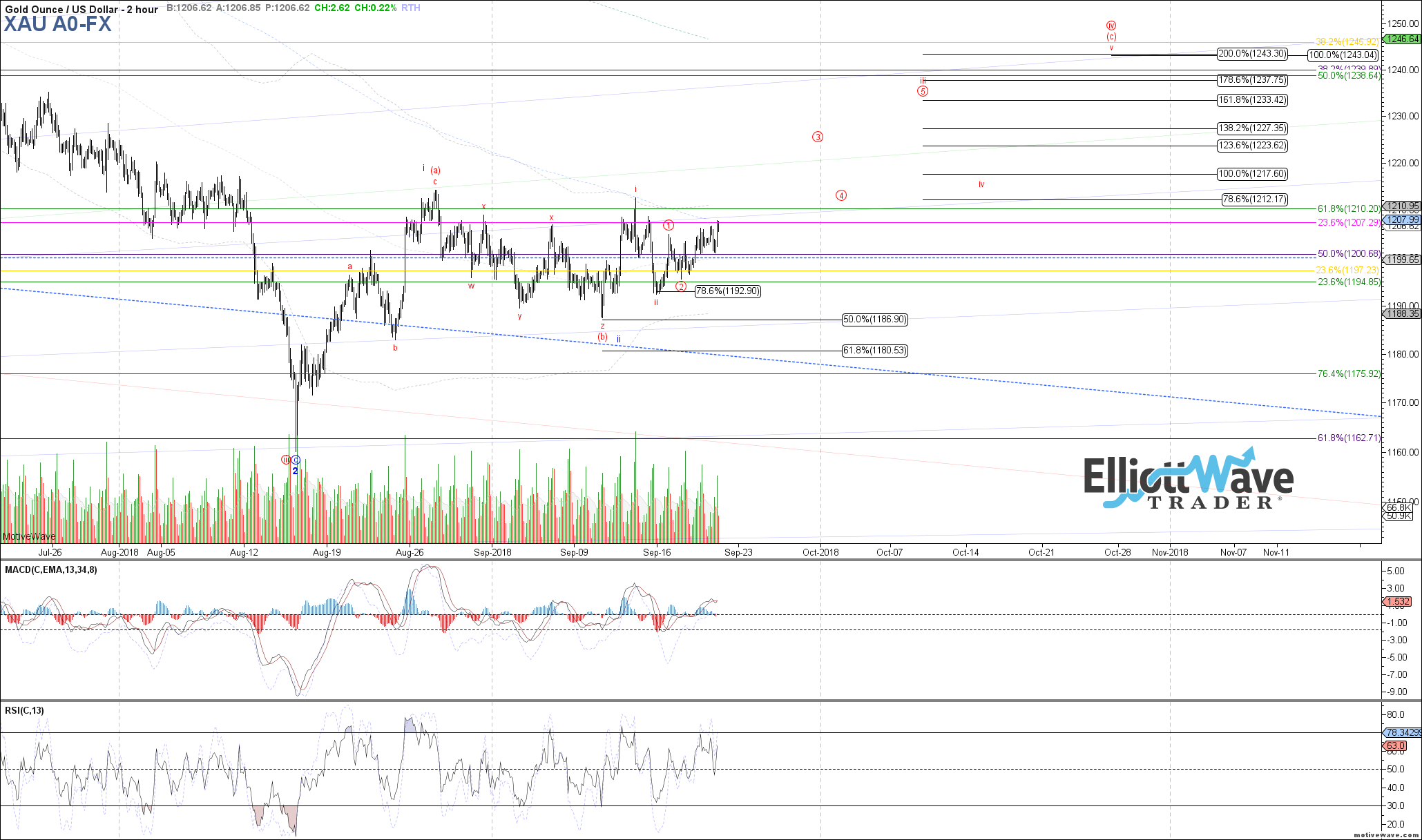The image size is (1422, 840).
Task: Select the blue wave 2 label at the low
Action: 295,471
